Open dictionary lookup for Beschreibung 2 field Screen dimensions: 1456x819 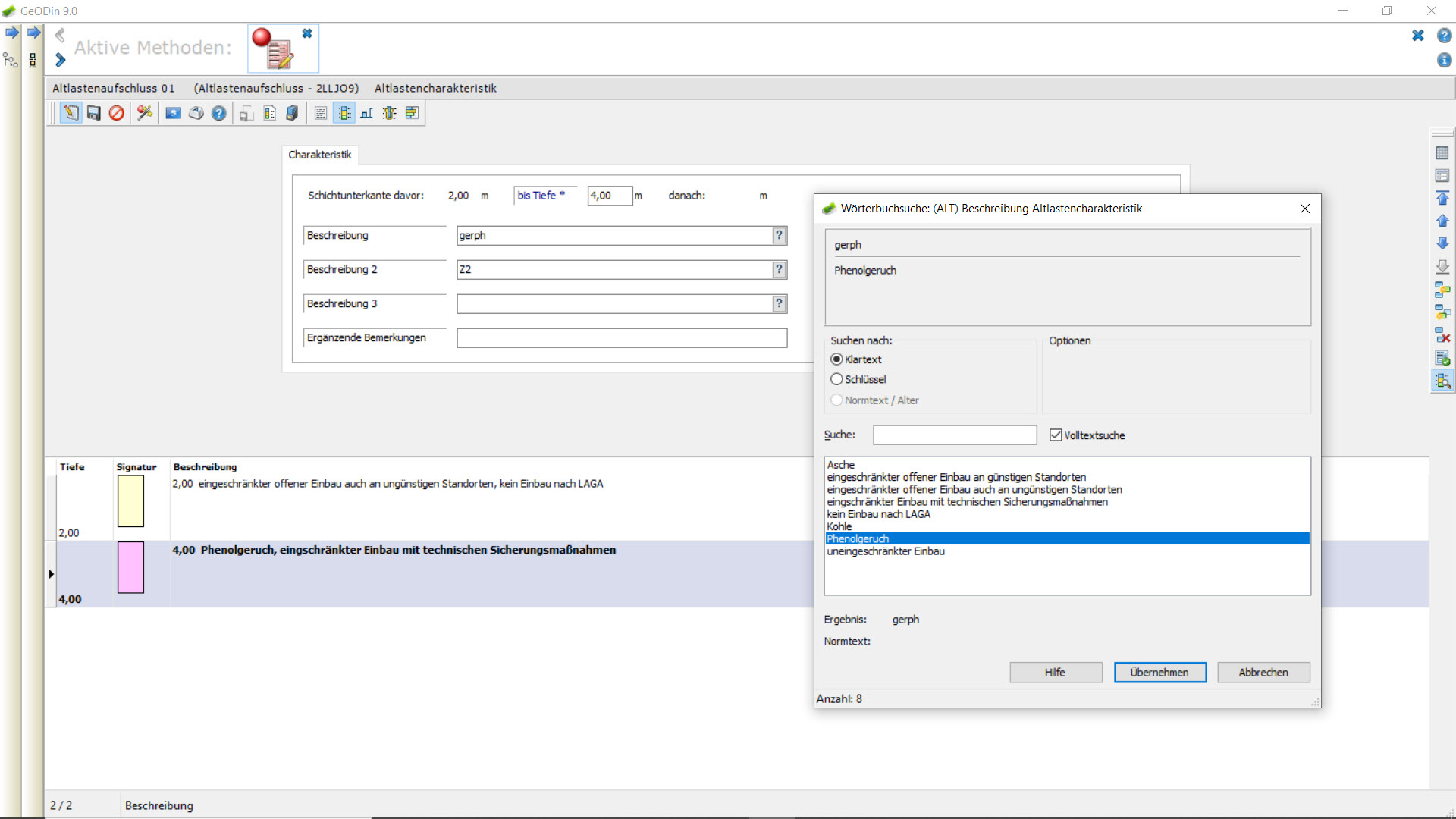point(779,269)
